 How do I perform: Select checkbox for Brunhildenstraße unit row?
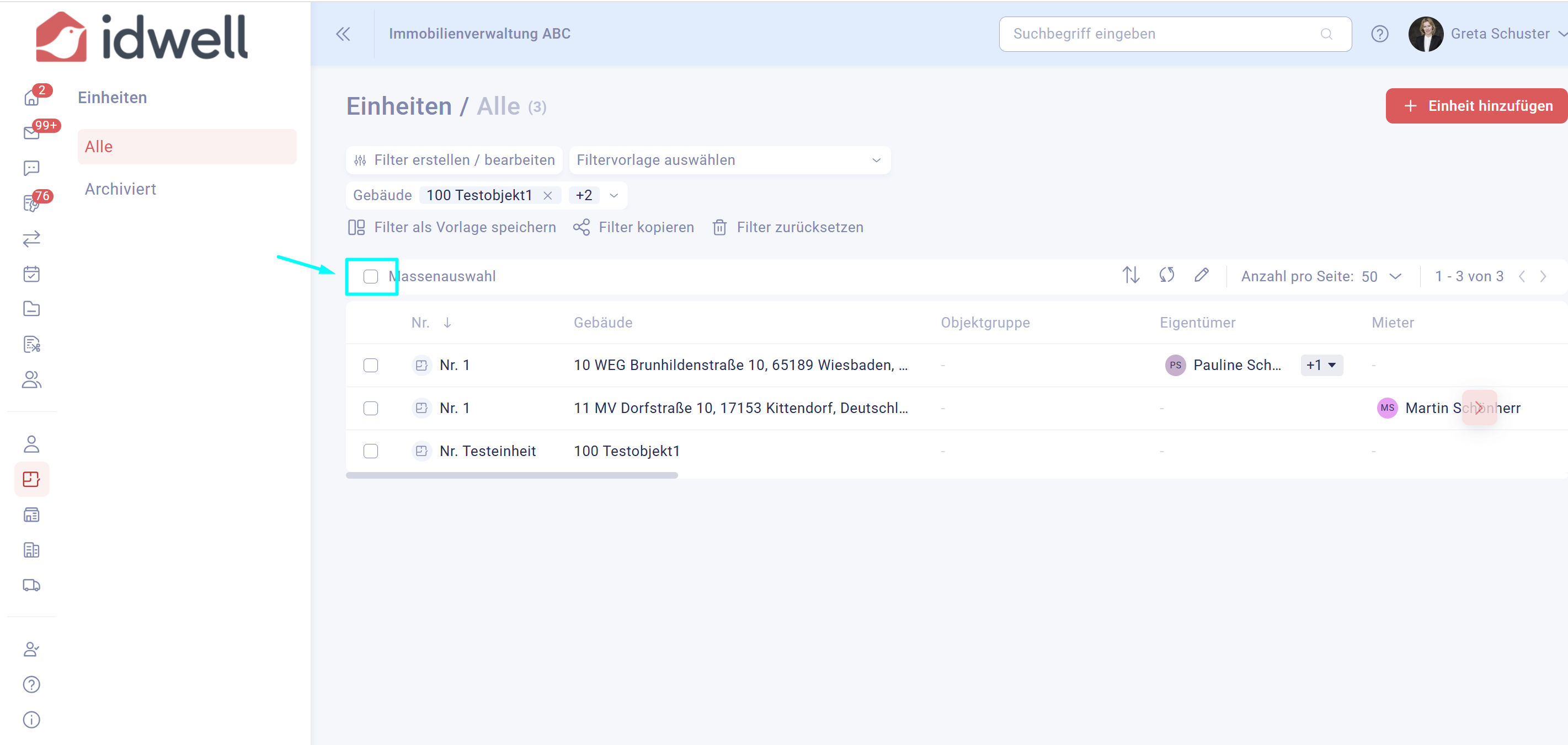click(371, 366)
